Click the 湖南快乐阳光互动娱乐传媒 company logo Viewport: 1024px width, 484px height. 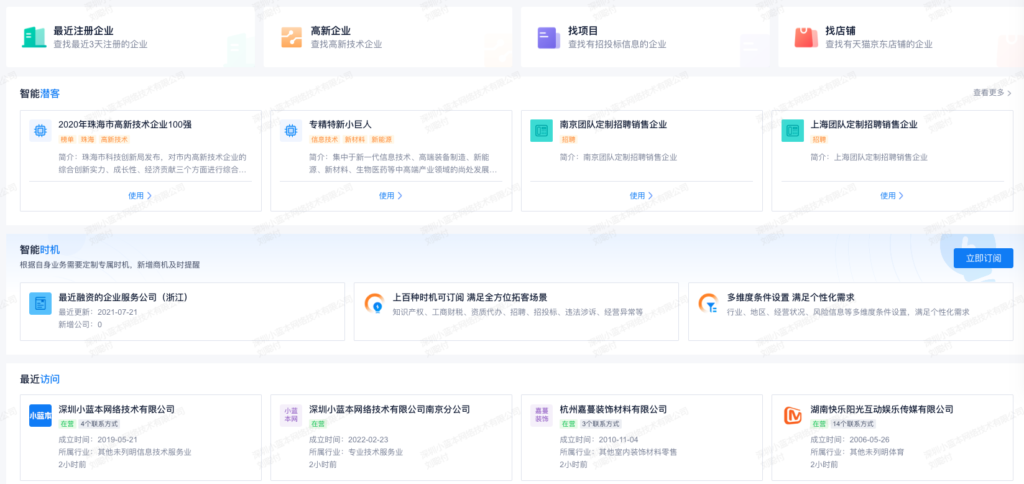tap(793, 416)
